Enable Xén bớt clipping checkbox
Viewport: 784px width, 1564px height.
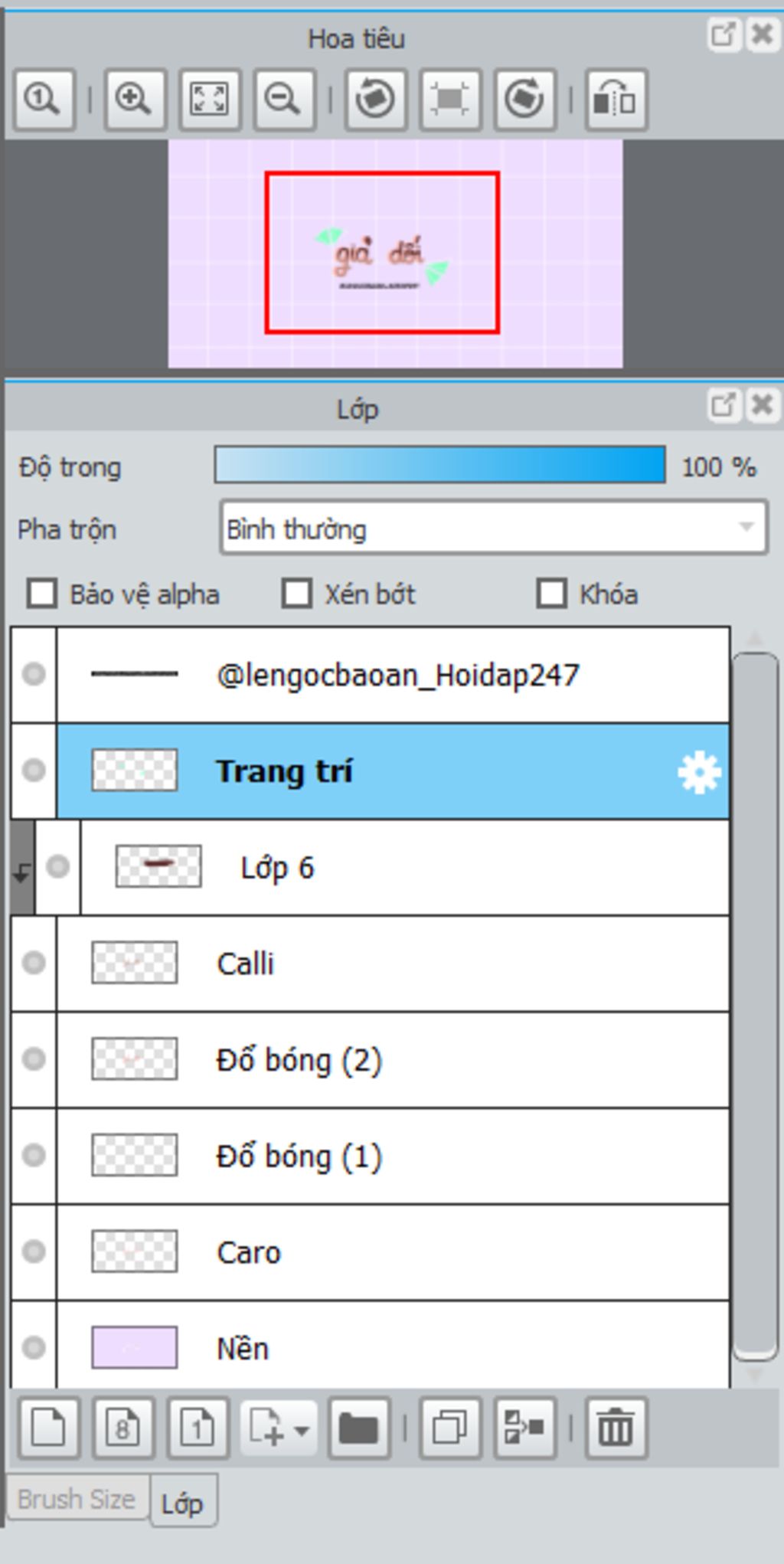click(297, 594)
